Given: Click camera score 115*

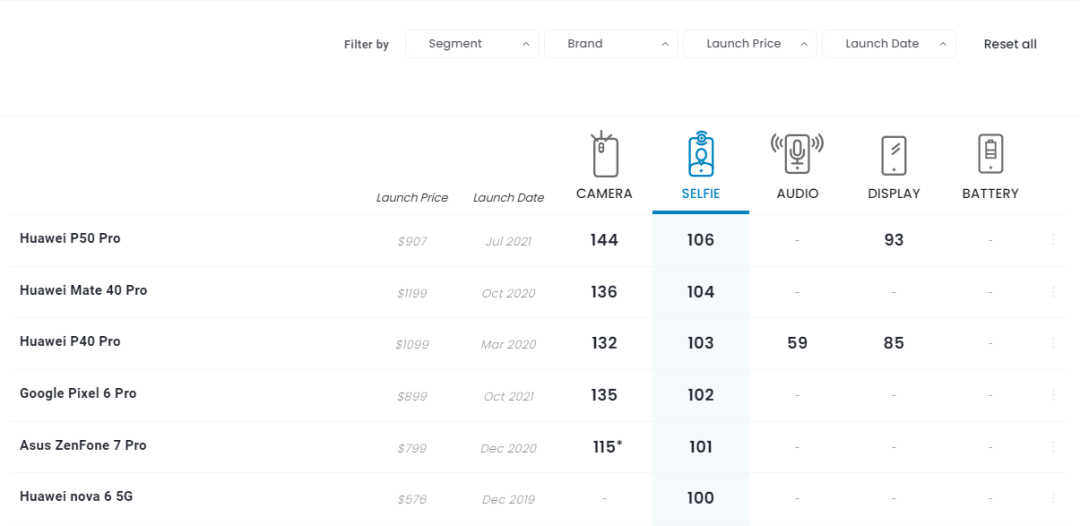Looking at the screenshot, I should tap(608, 447).
